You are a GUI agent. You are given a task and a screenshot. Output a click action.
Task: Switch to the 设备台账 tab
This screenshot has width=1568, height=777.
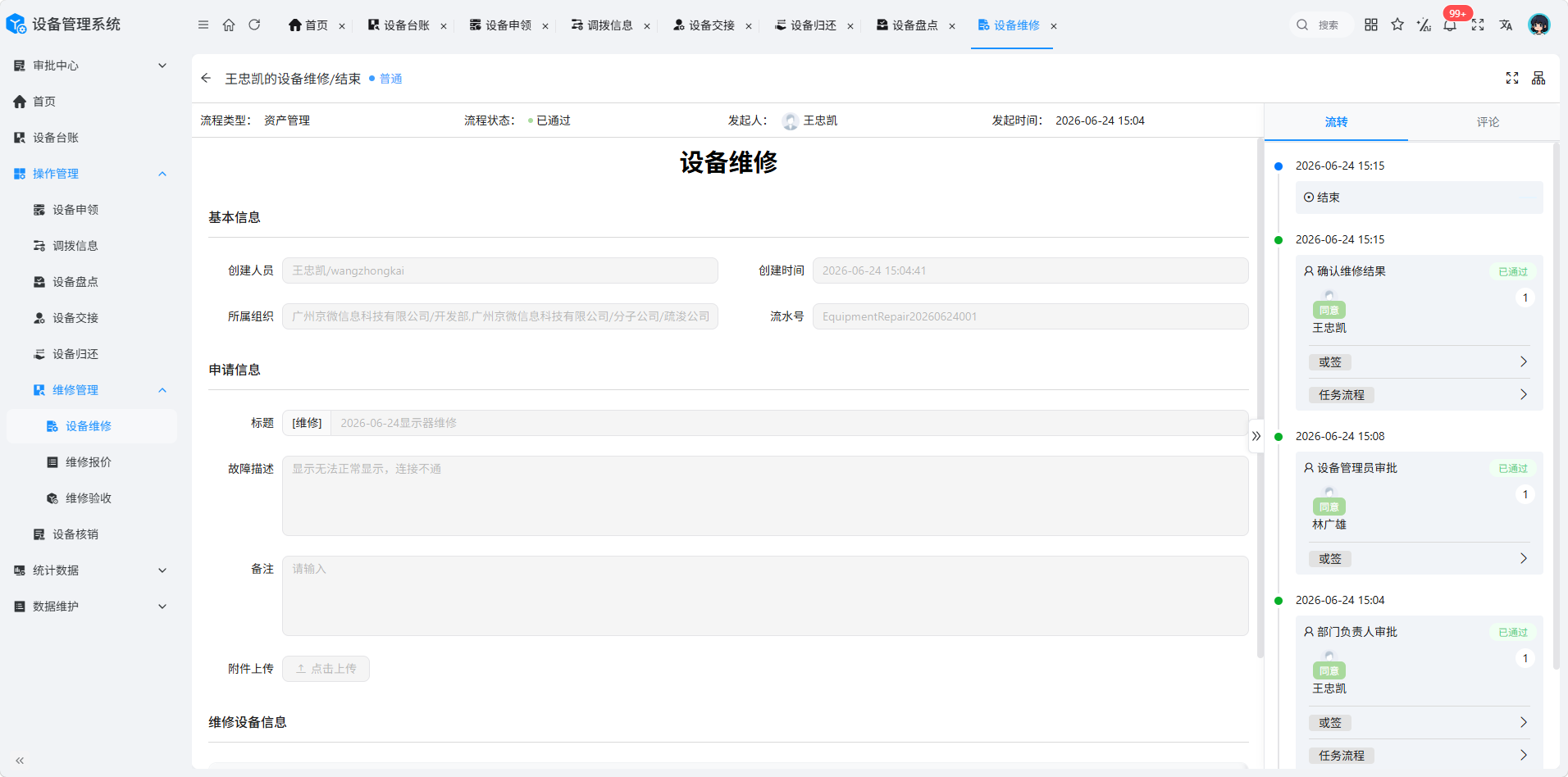coord(399,25)
